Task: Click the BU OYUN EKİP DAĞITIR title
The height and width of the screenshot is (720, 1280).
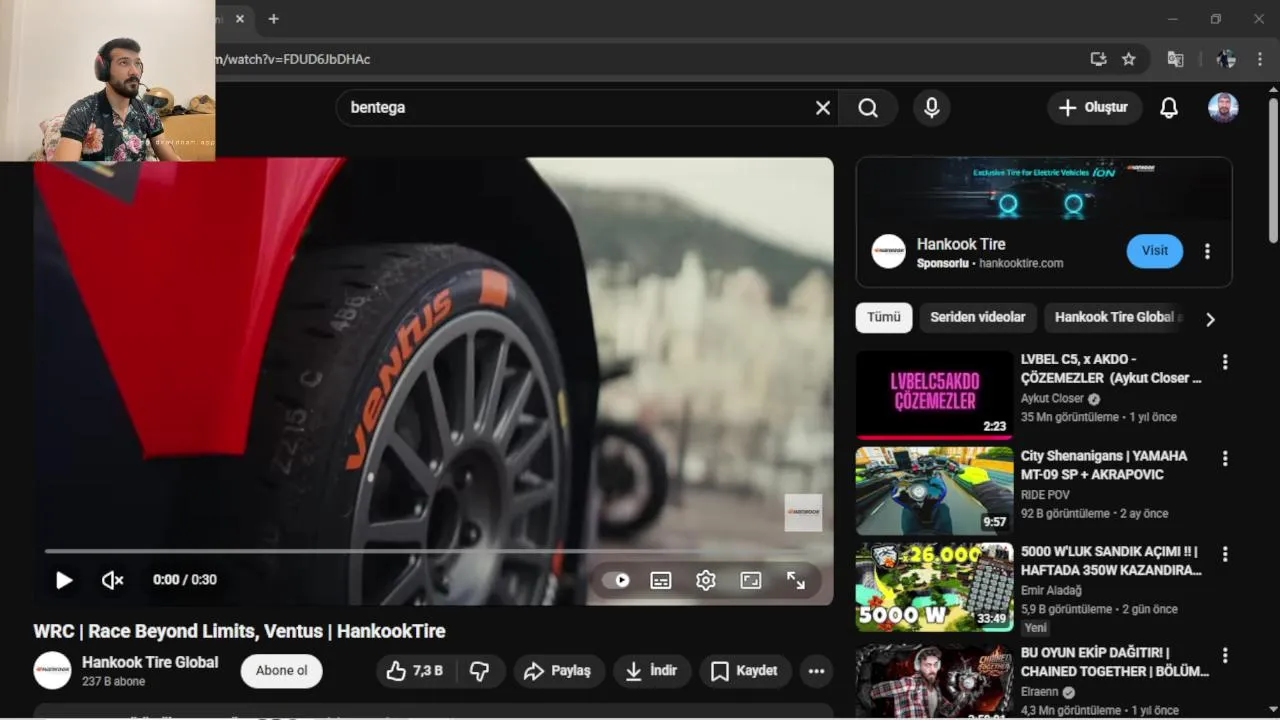Action: [x=1114, y=662]
